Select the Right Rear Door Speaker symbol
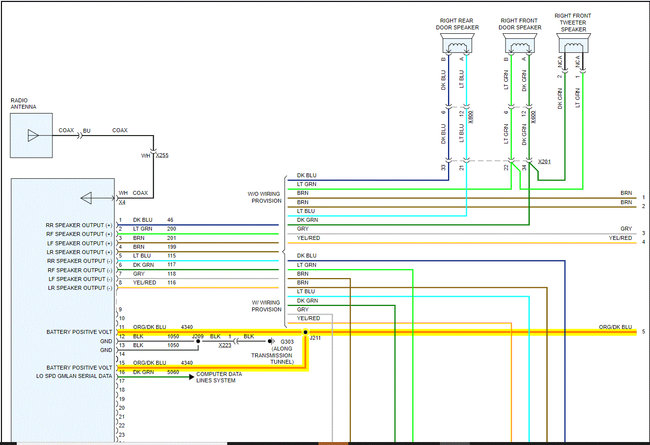The image size is (650, 445). (457, 44)
